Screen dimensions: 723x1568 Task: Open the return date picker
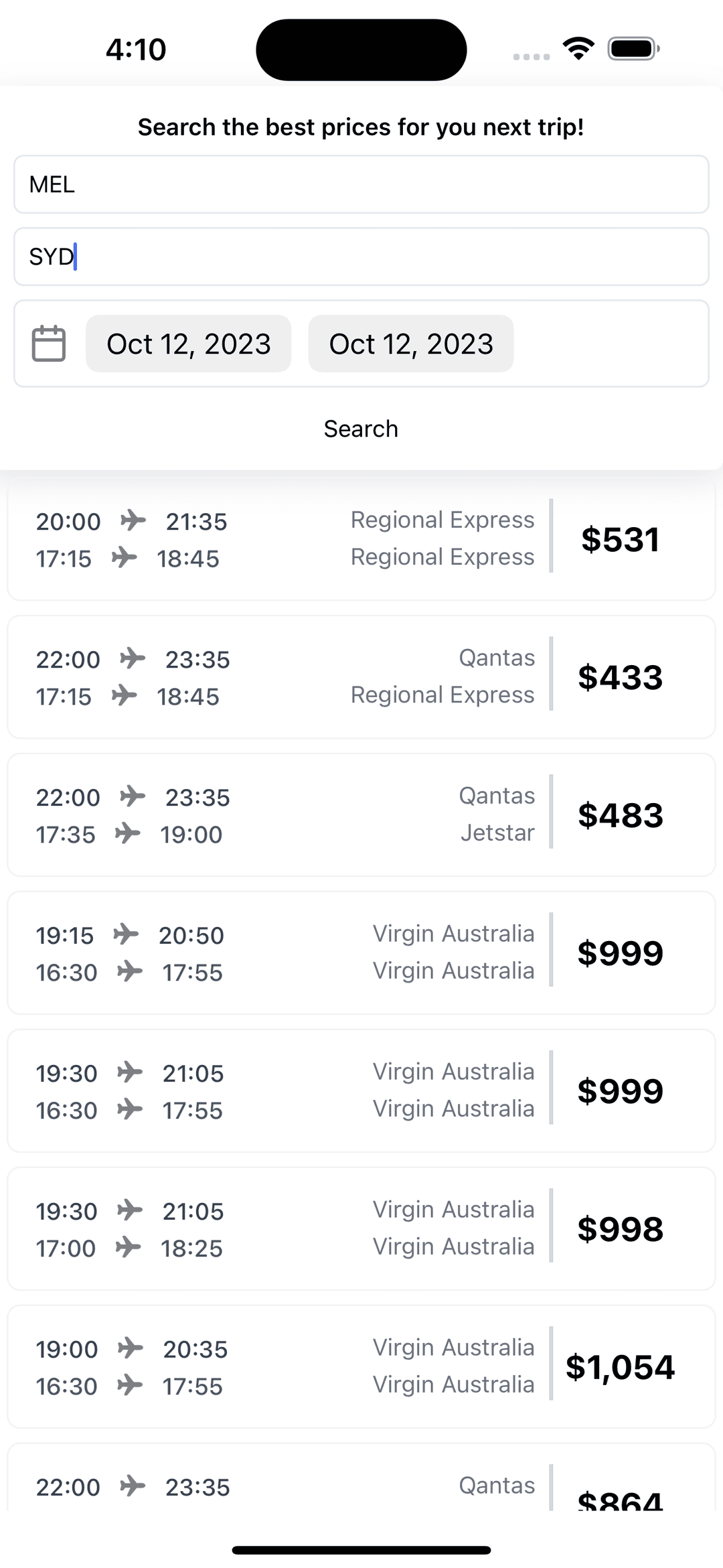pos(410,344)
